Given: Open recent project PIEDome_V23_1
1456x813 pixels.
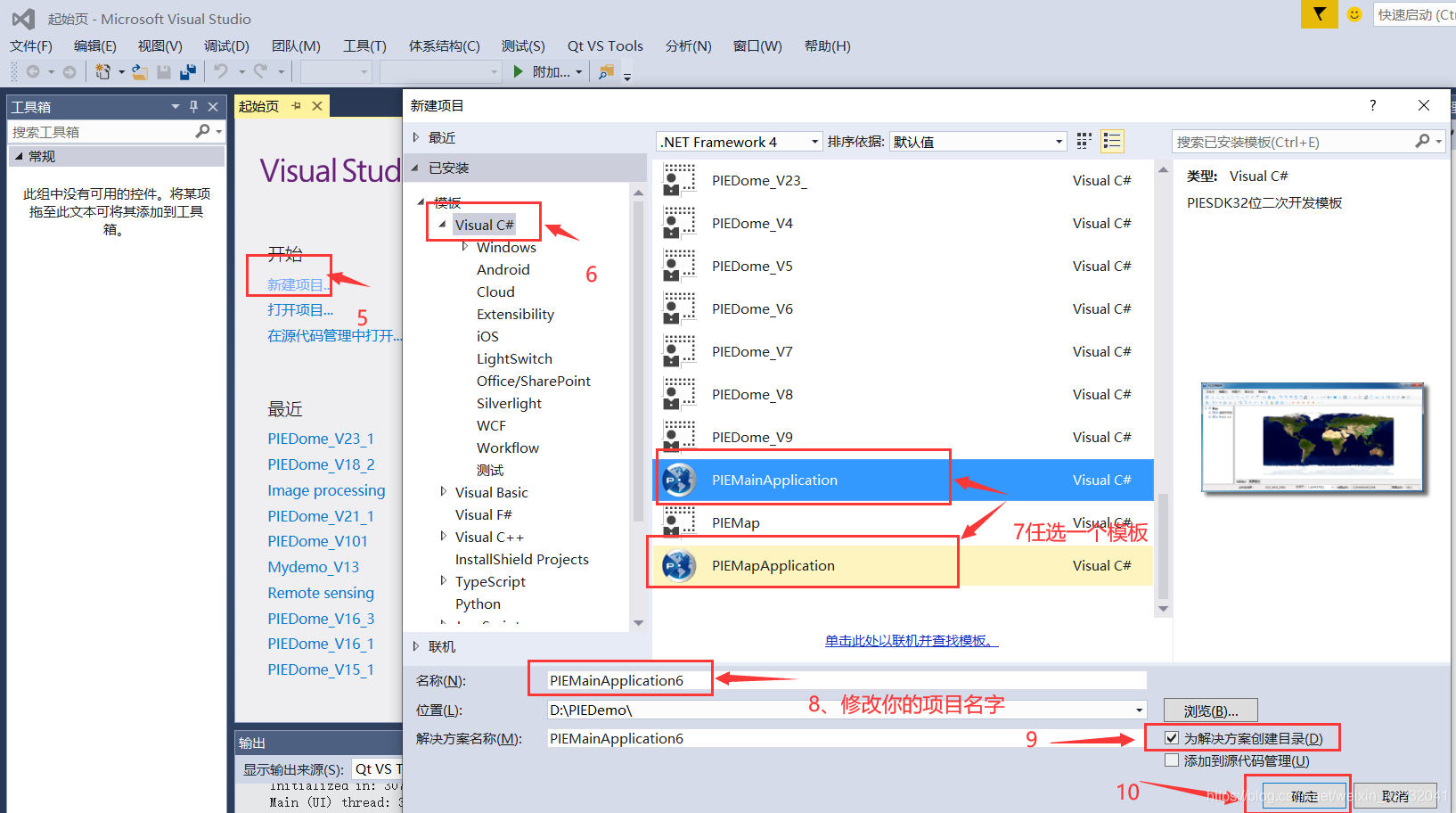Looking at the screenshot, I should (321, 439).
